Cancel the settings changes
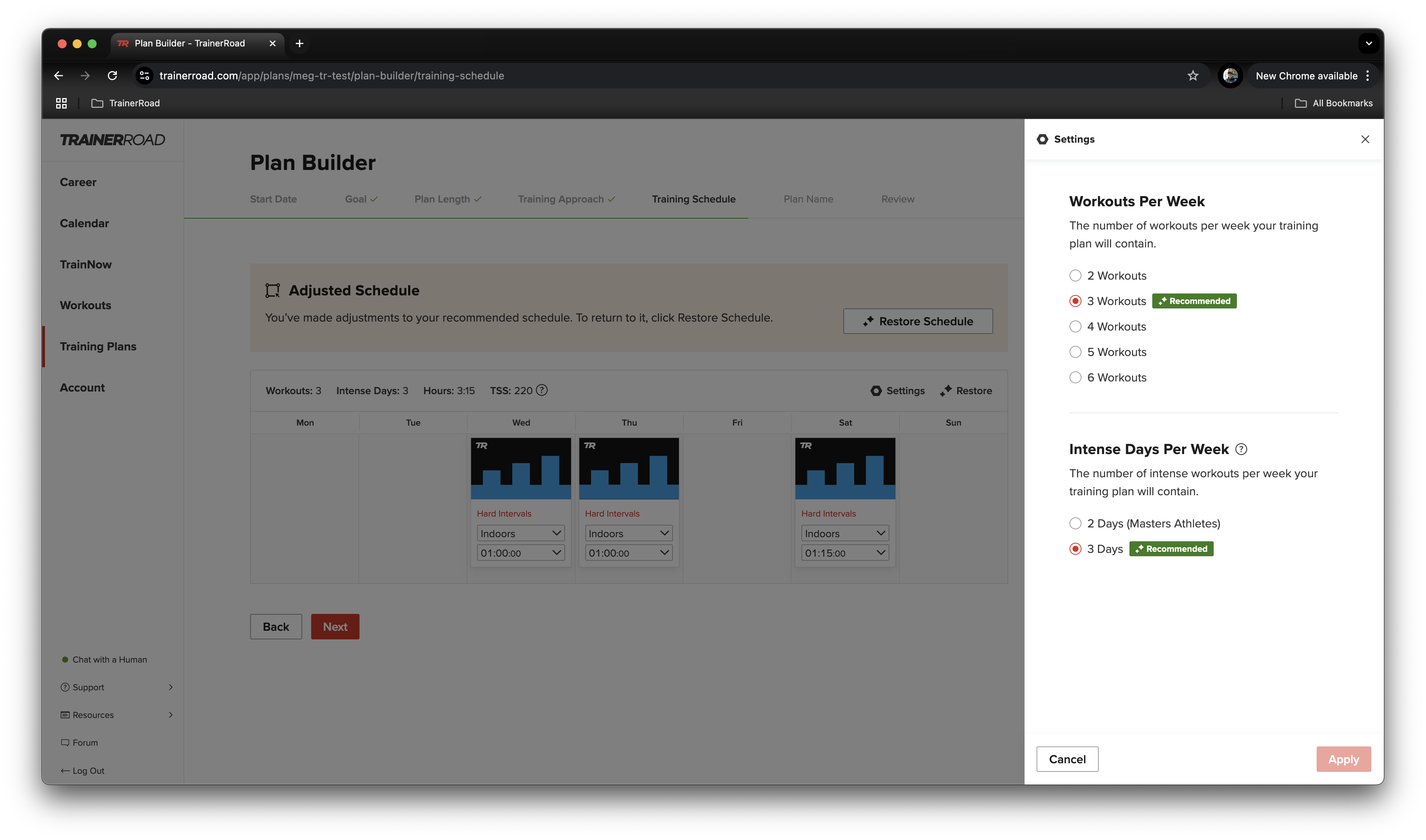1426x840 pixels. [1067, 759]
